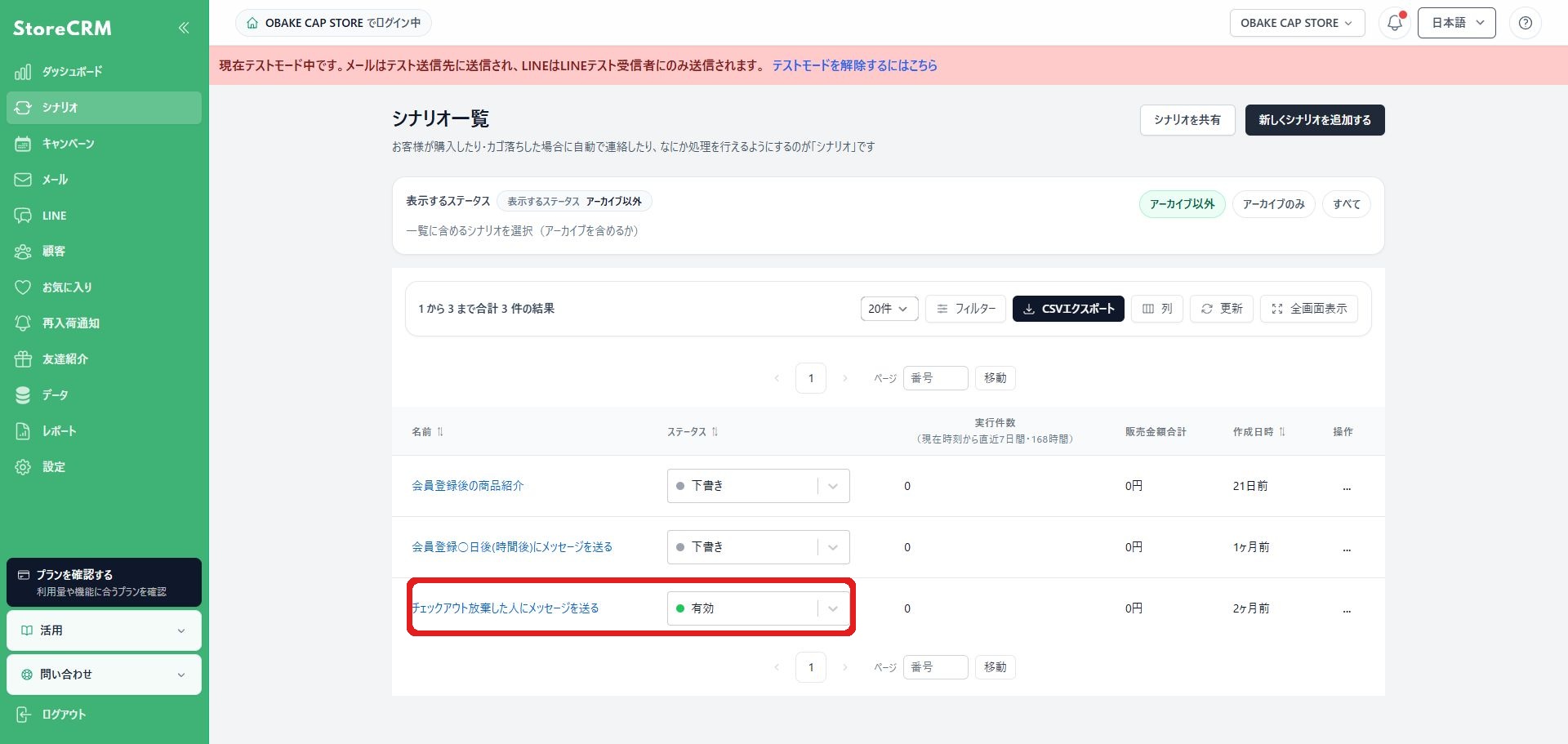Click シナリオを共有 button

1187,120
